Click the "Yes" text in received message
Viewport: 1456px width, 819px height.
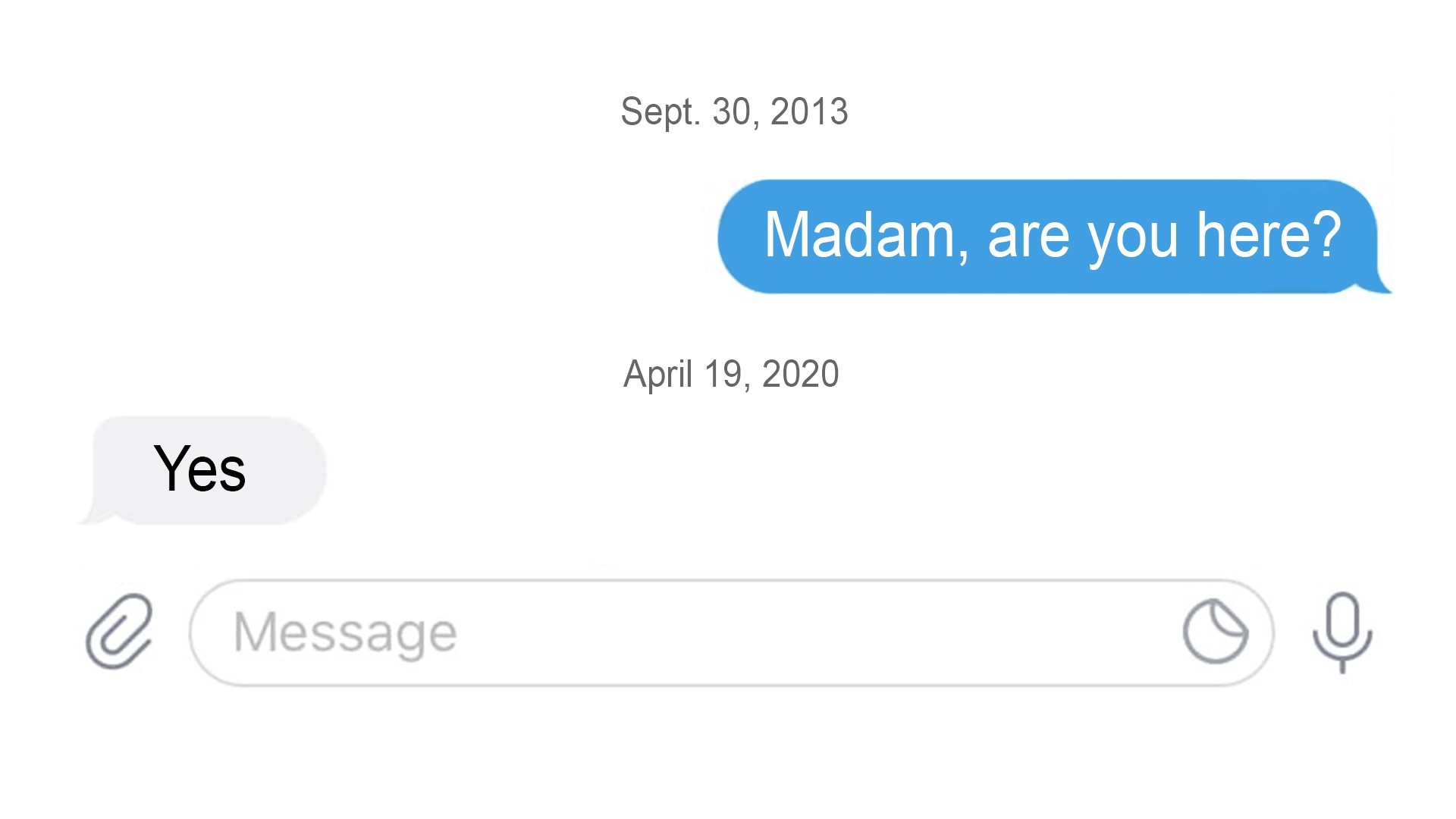[x=199, y=469]
